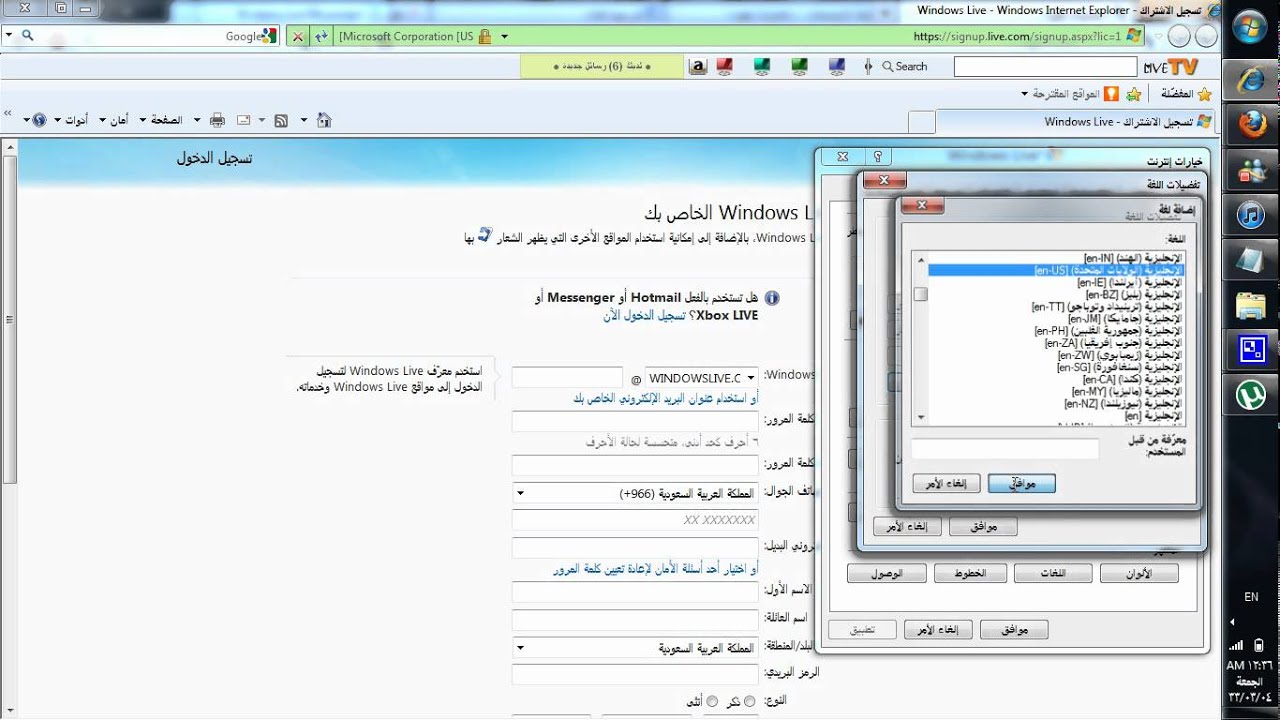Open iTunes from the taskbar
The width and height of the screenshot is (1280, 720).
click(1251, 214)
